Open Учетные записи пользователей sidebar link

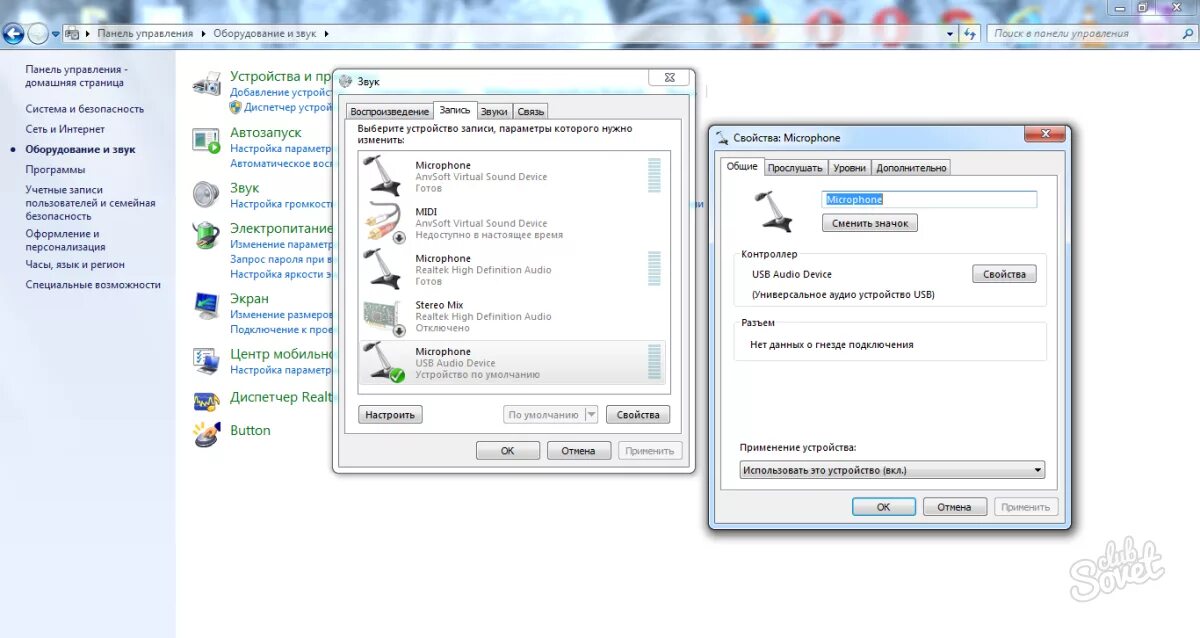pyautogui.click(x=91, y=203)
